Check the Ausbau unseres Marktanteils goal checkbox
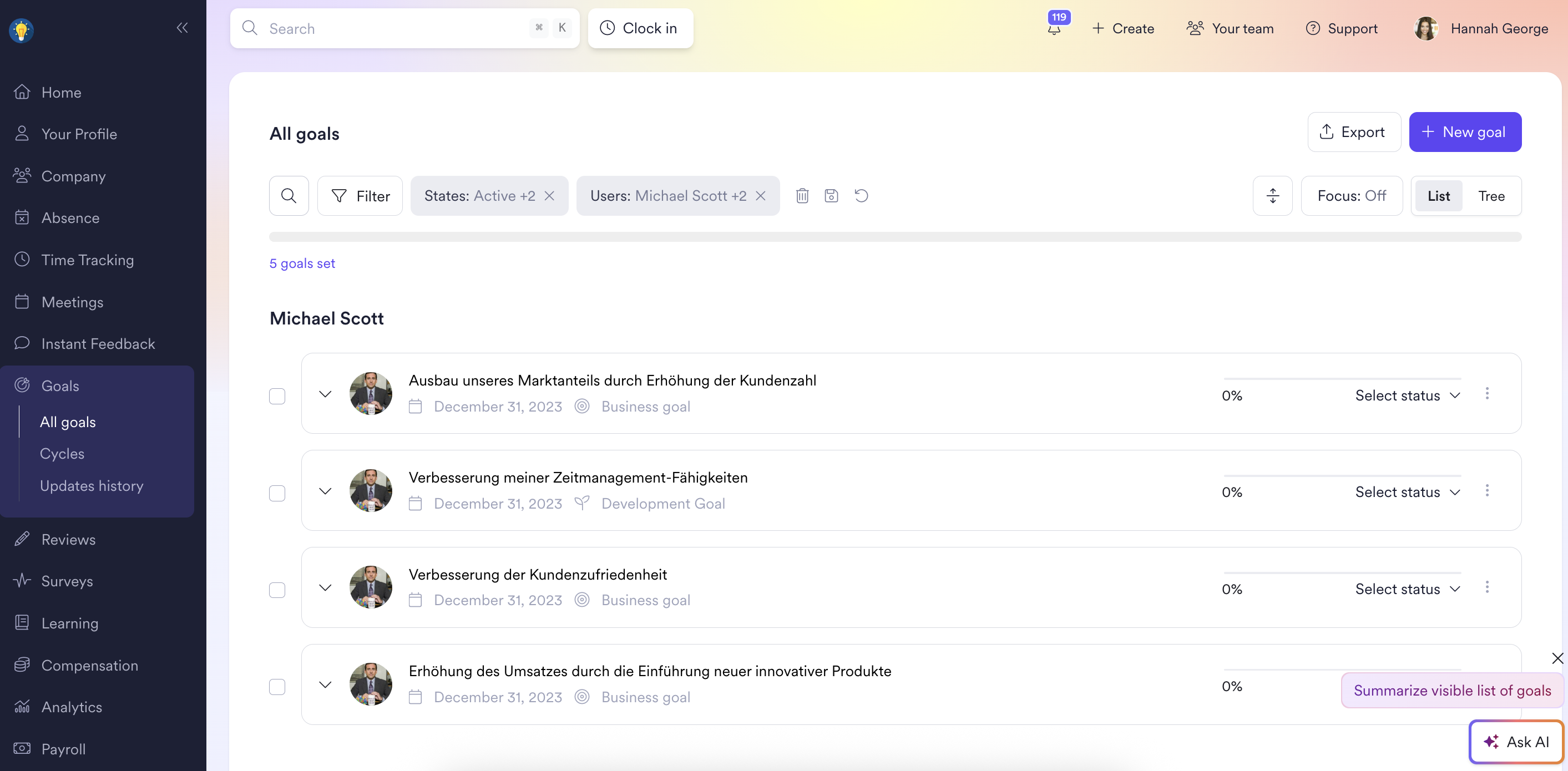 pyautogui.click(x=277, y=396)
